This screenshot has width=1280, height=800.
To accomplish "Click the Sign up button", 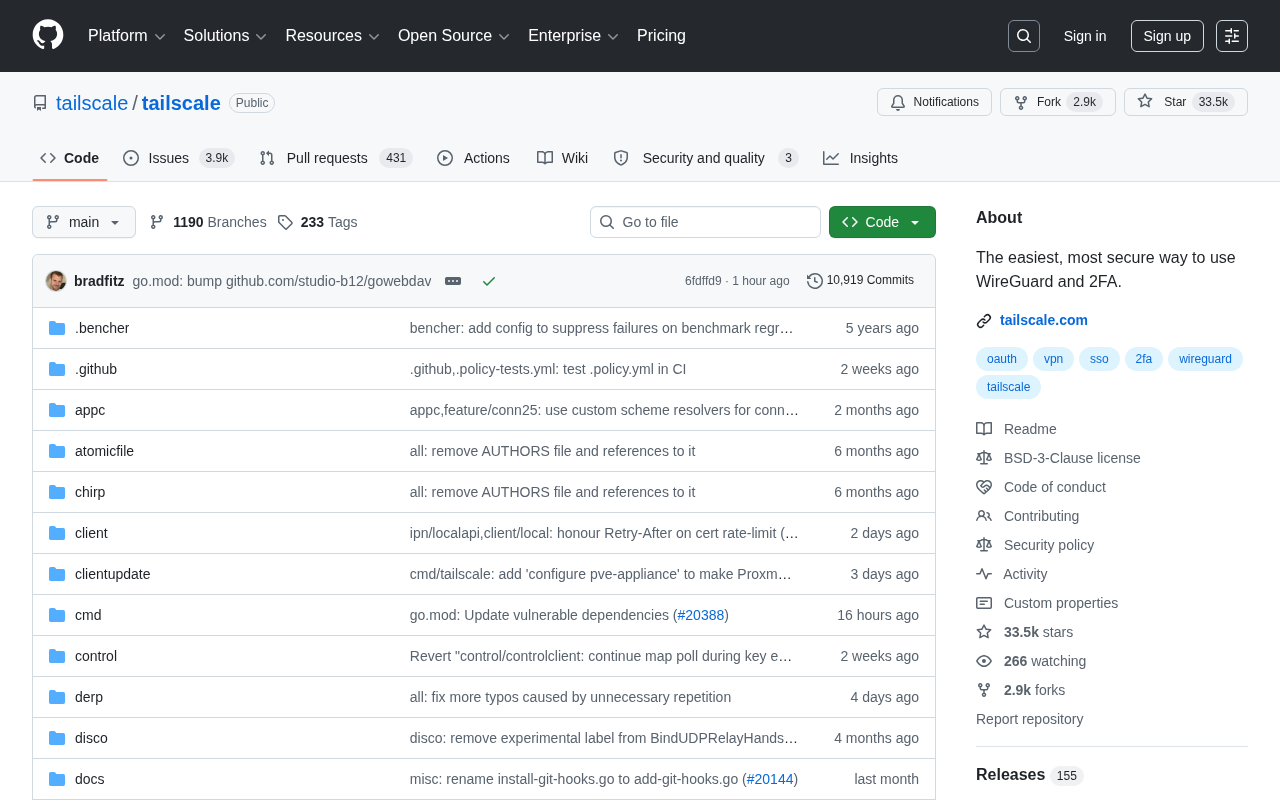I will pos(1167,36).
